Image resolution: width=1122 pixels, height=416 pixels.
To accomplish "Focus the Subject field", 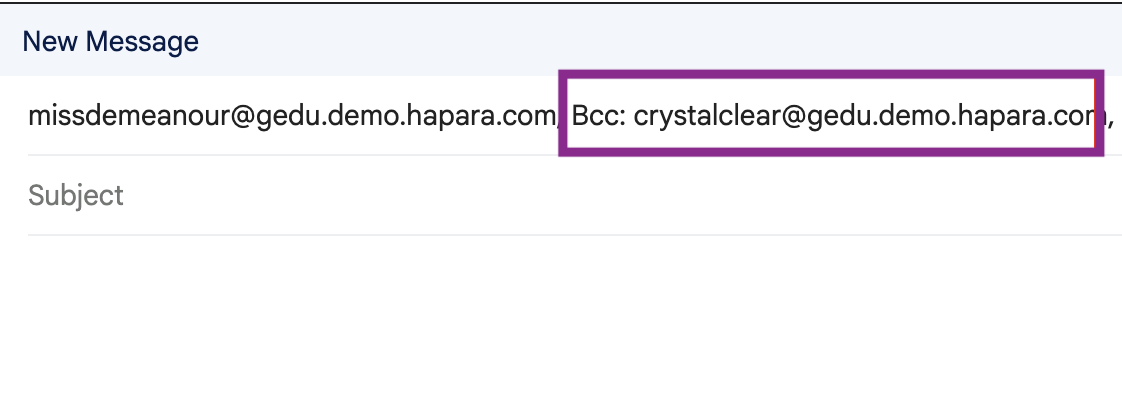I will click(x=575, y=195).
